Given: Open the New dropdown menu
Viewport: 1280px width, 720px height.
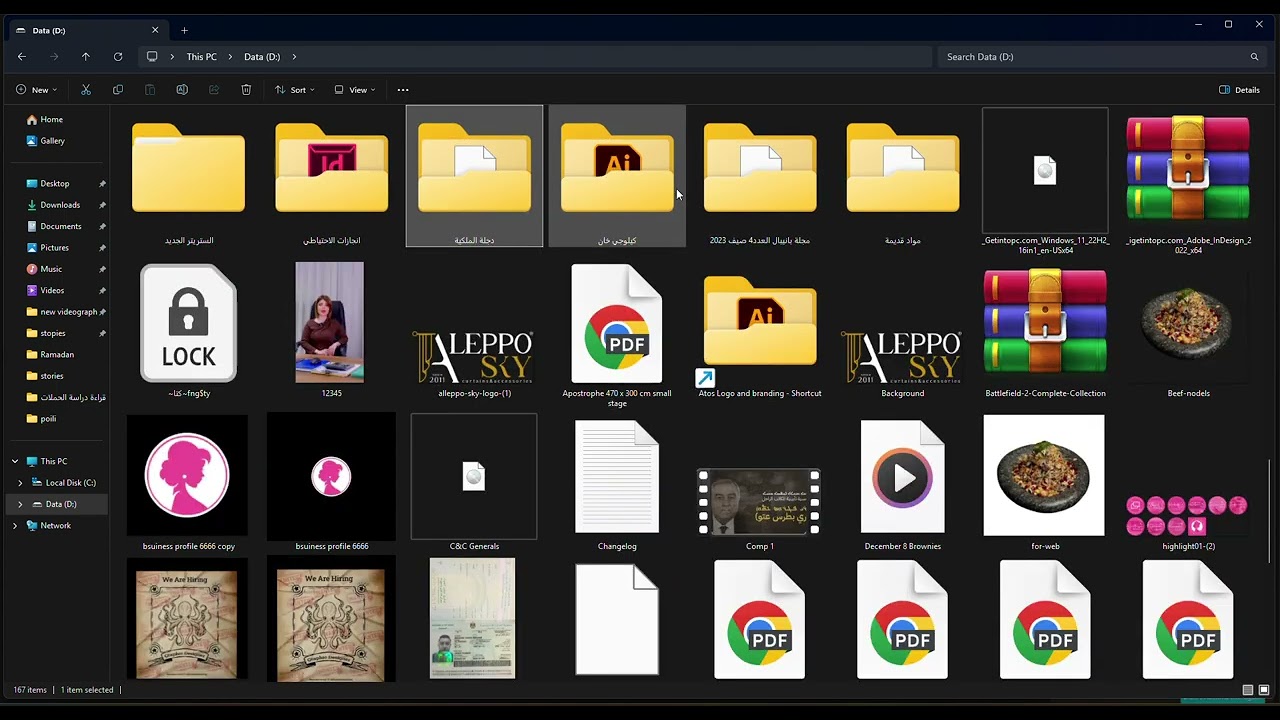Looking at the screenshot, I should 36,90.
